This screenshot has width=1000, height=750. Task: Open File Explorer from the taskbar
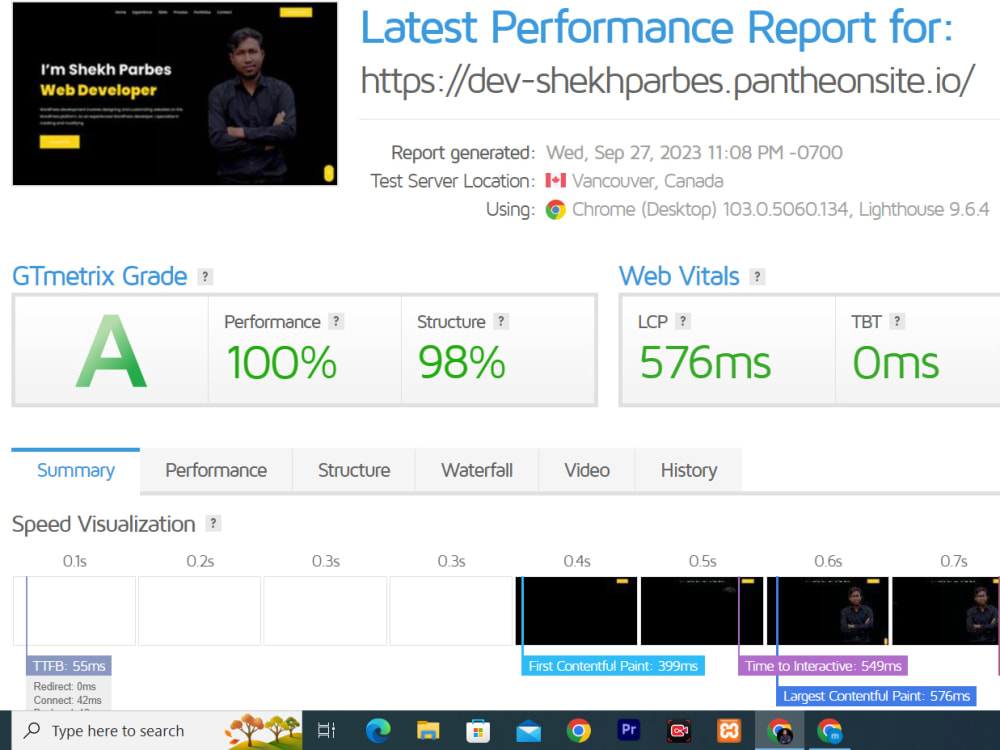(x=428, y=730)
